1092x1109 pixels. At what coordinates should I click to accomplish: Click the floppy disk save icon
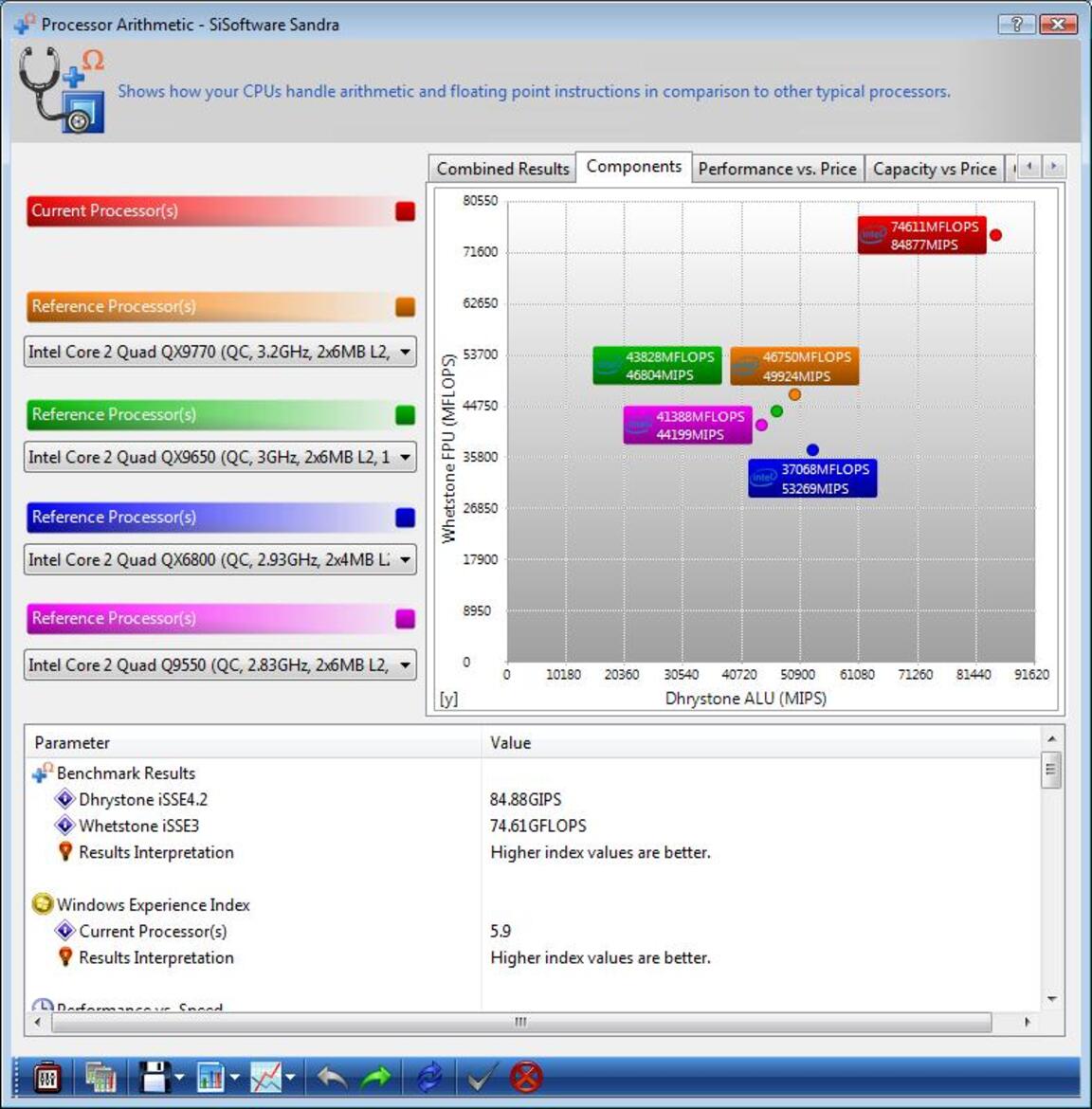coord(155,1078)
